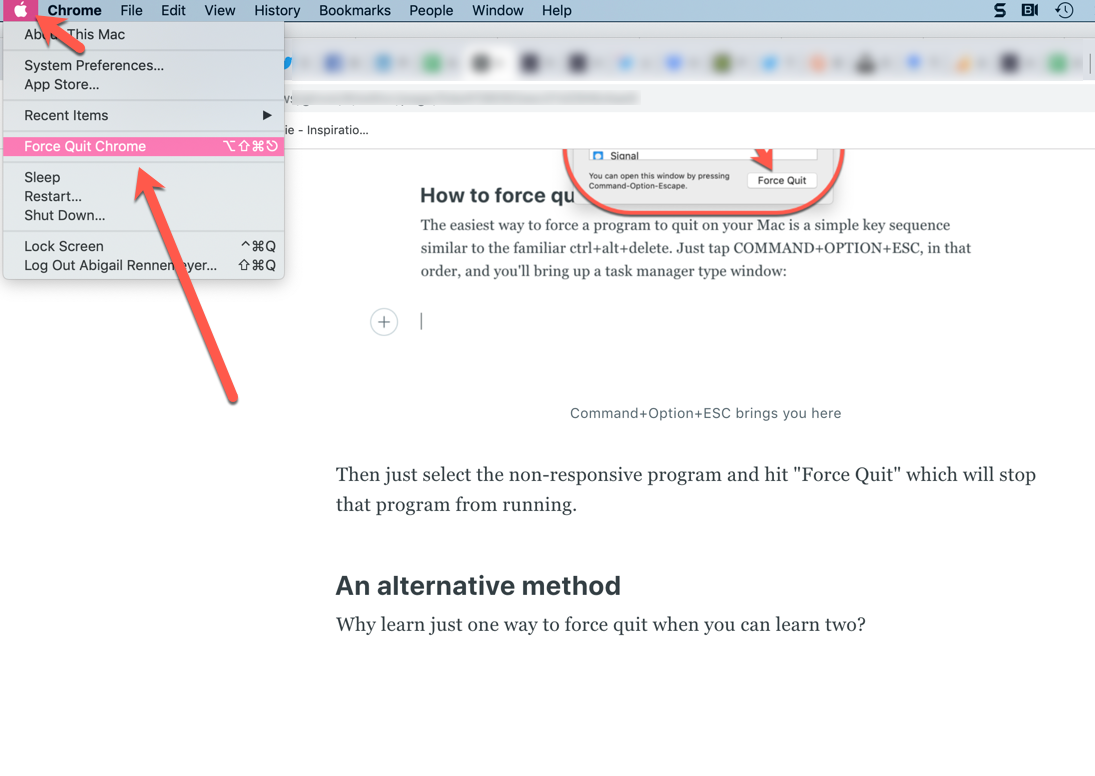Screen dimensions: 1095x776
Task: Click paragraph starting 'The easiest way to force'
Action: tap(696, 248)
